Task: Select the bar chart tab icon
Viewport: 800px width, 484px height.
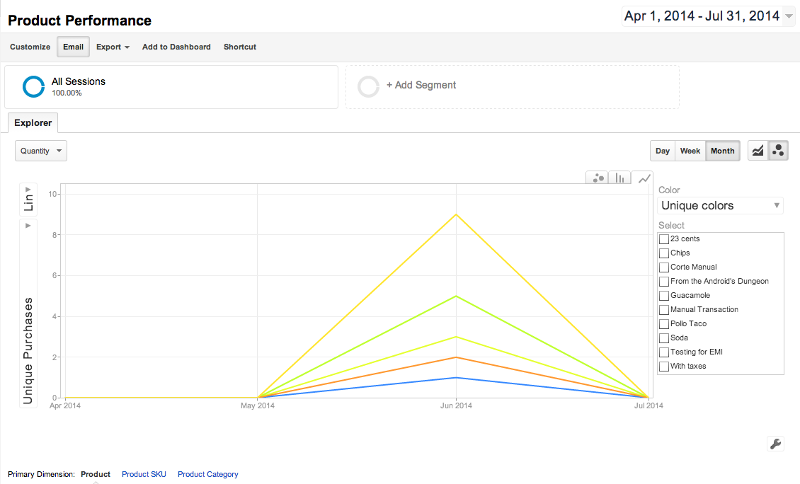Action: click(620, 177)
